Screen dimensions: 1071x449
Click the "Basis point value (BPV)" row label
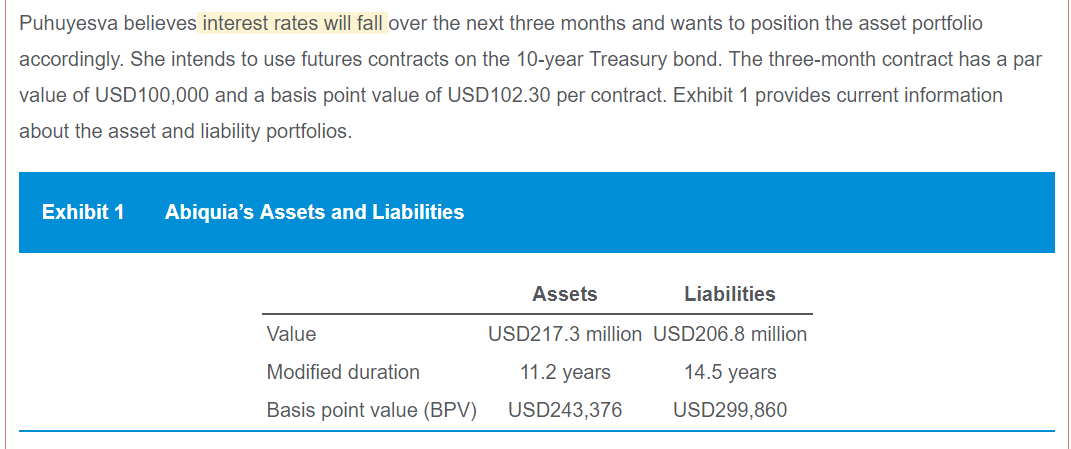[371, 410]
